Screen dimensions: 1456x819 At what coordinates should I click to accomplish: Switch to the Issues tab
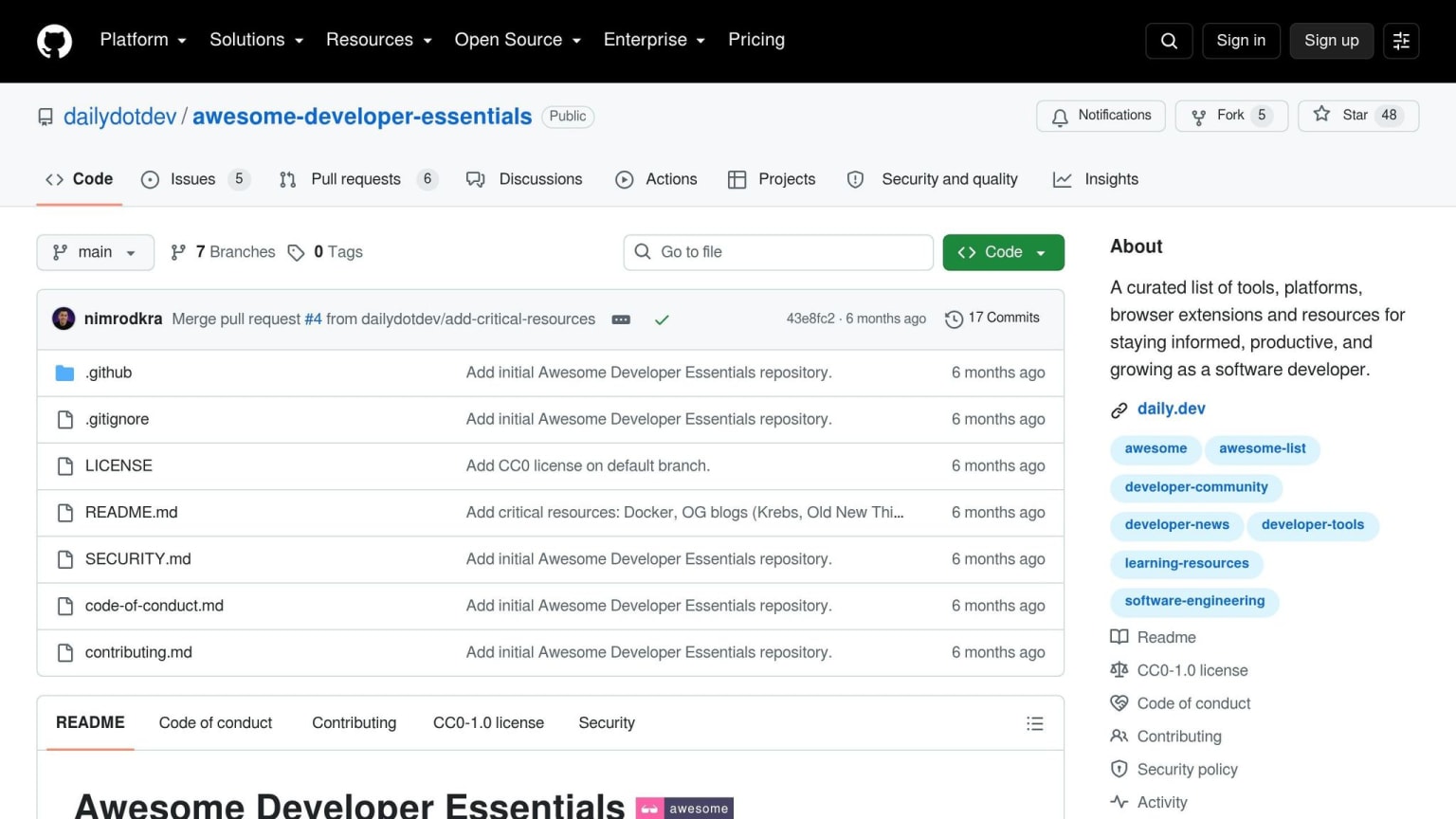[x=194, y=179]
